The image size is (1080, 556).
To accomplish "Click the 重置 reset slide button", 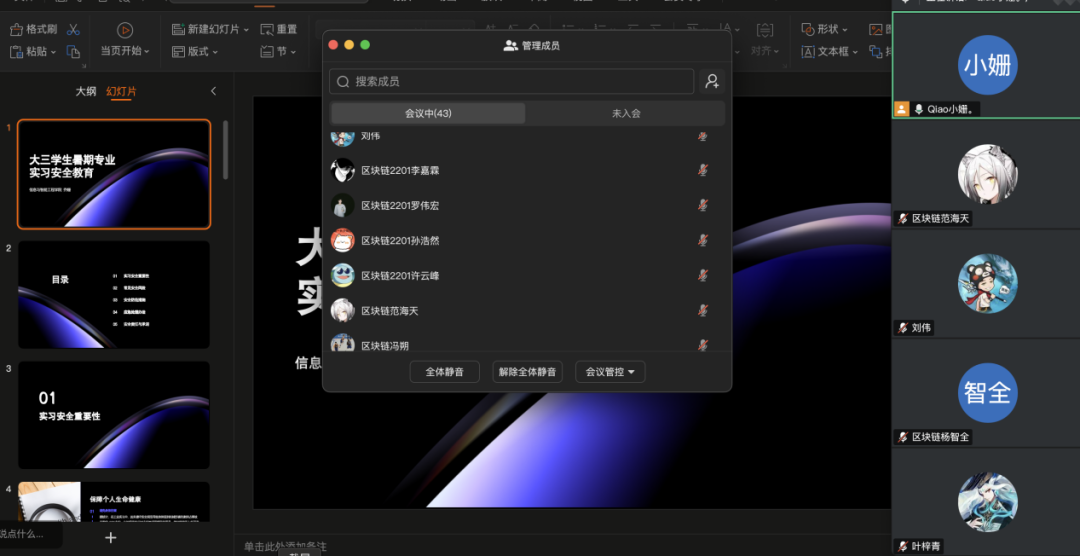I will pos(279,30).
